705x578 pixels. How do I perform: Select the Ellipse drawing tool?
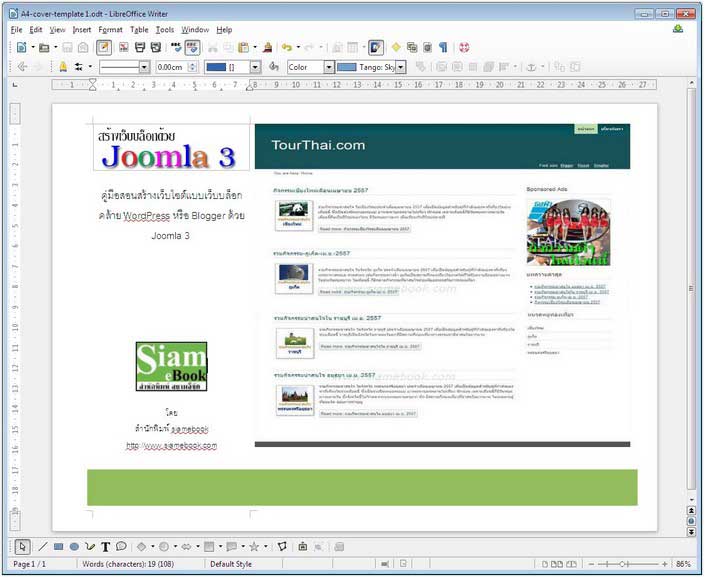(x=74, y=547)
